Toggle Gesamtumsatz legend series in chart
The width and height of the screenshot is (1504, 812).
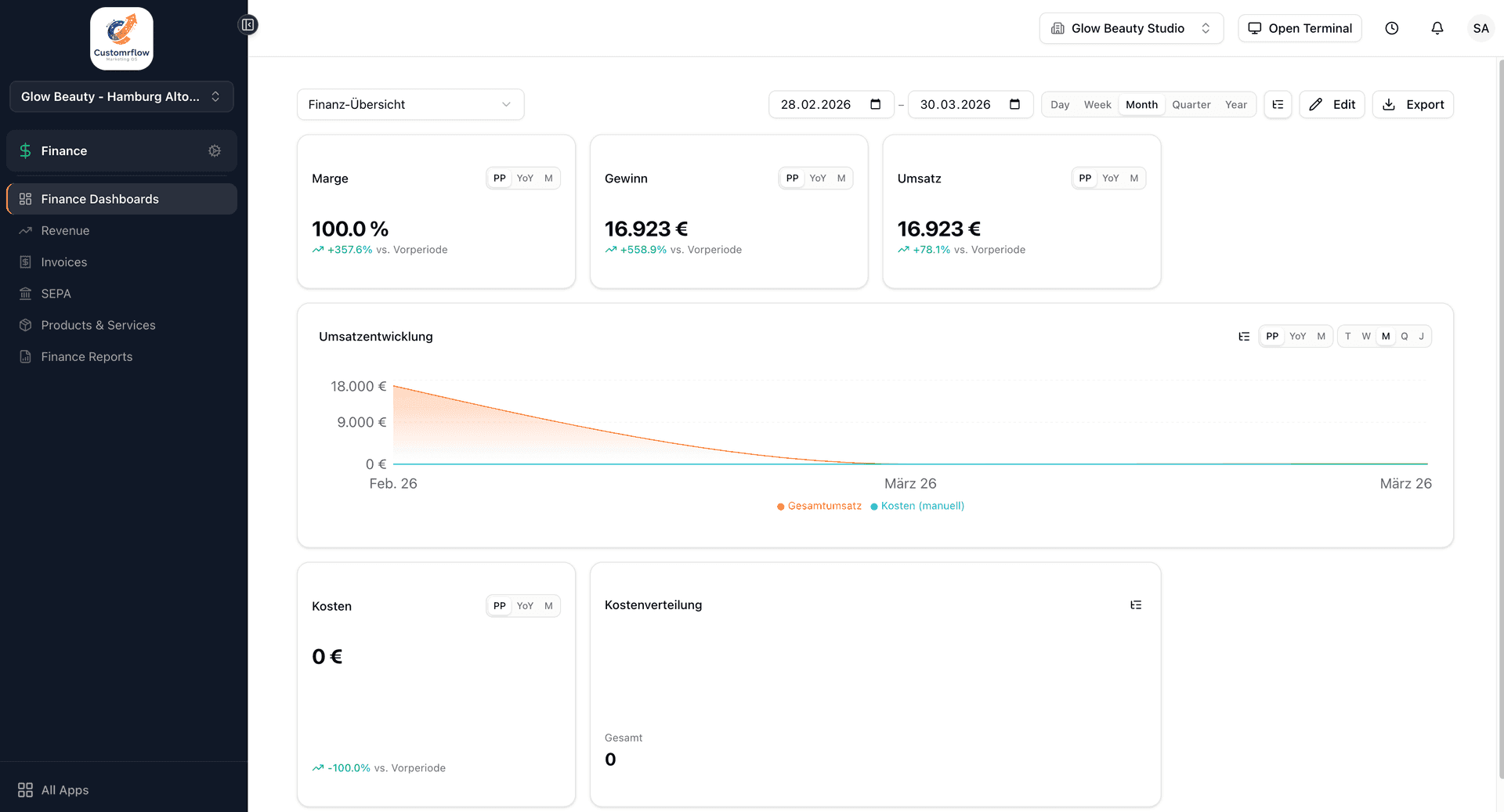click(x=819, y=506)
